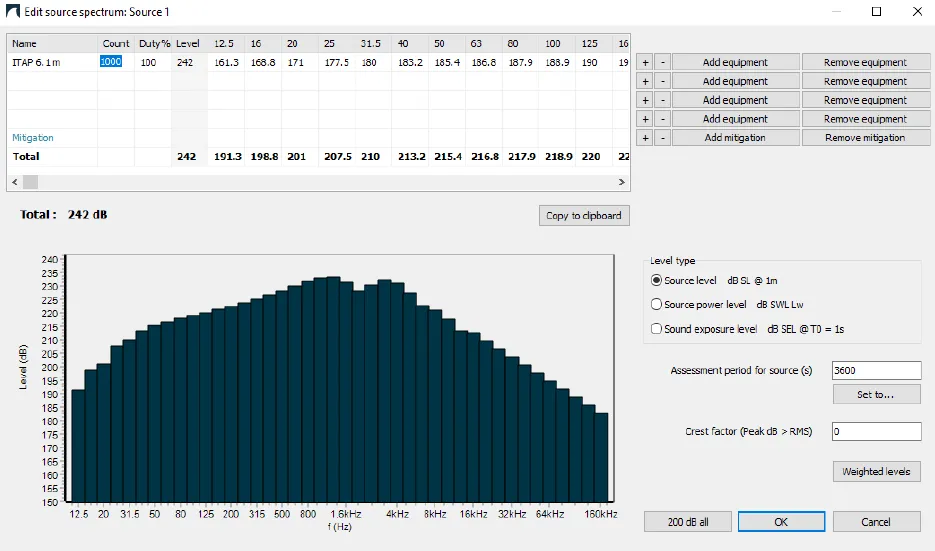This screenshot has width=935, height=551.
Task: Click the Remove mitigation button
Action: coord(865,138)
